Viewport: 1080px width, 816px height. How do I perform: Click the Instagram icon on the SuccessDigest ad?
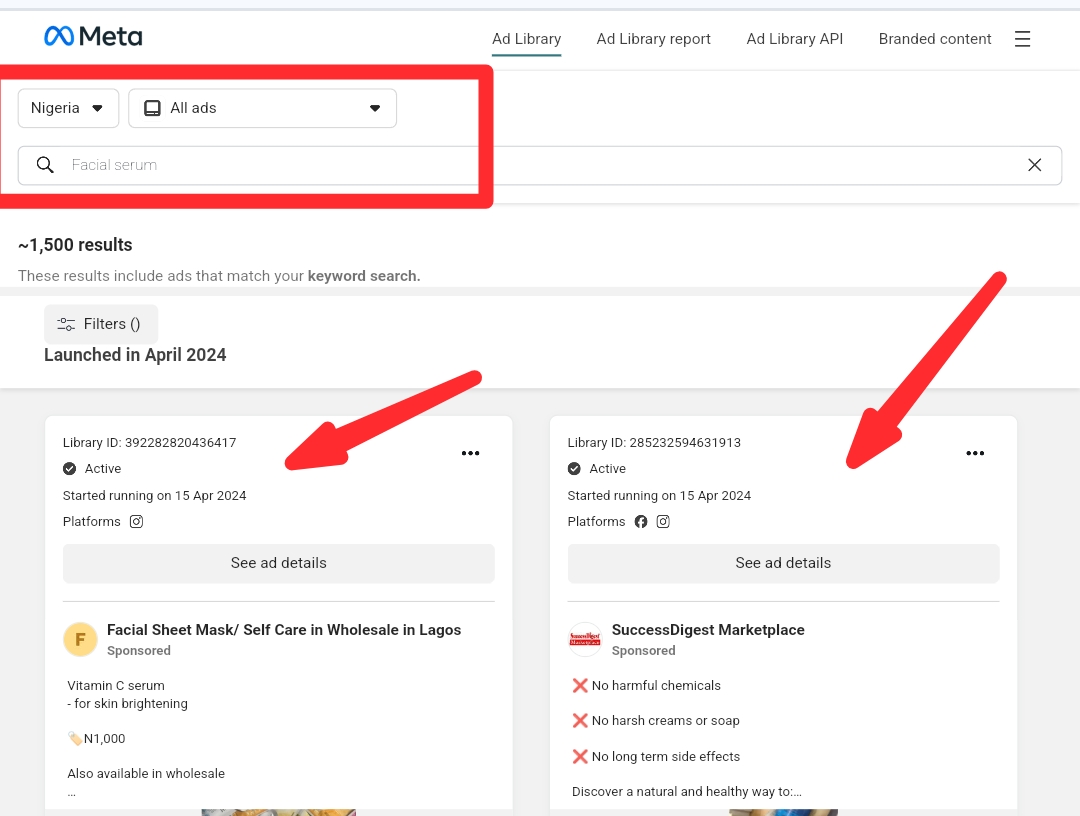tap(663, 521)
